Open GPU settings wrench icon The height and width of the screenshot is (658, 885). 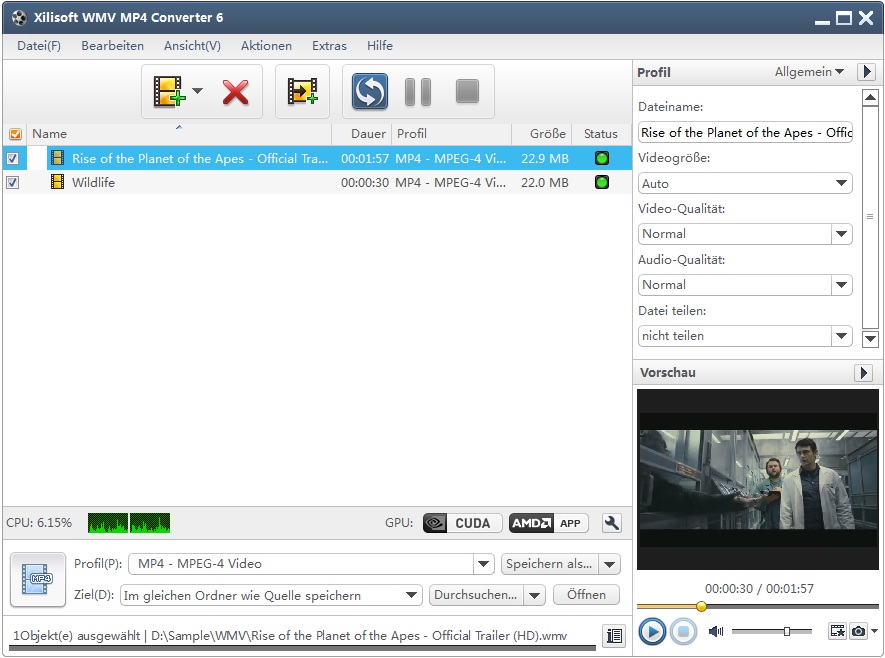(611, 523)
